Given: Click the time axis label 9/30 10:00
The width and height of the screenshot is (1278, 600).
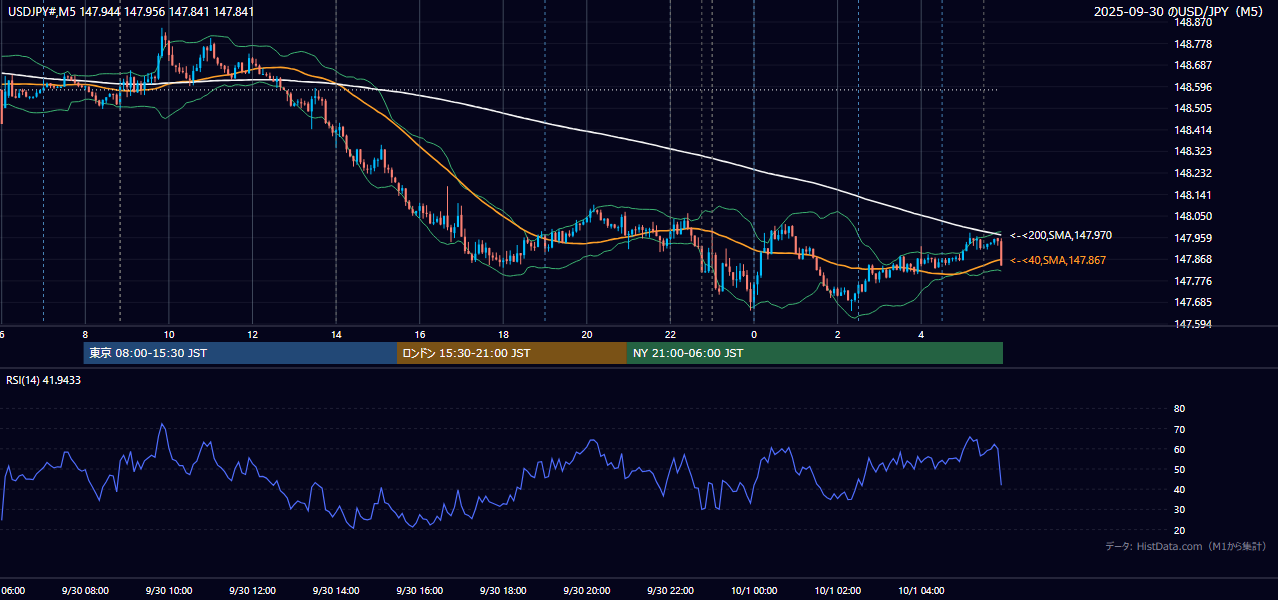Looking at the screenshot, I should coord(169,591).
